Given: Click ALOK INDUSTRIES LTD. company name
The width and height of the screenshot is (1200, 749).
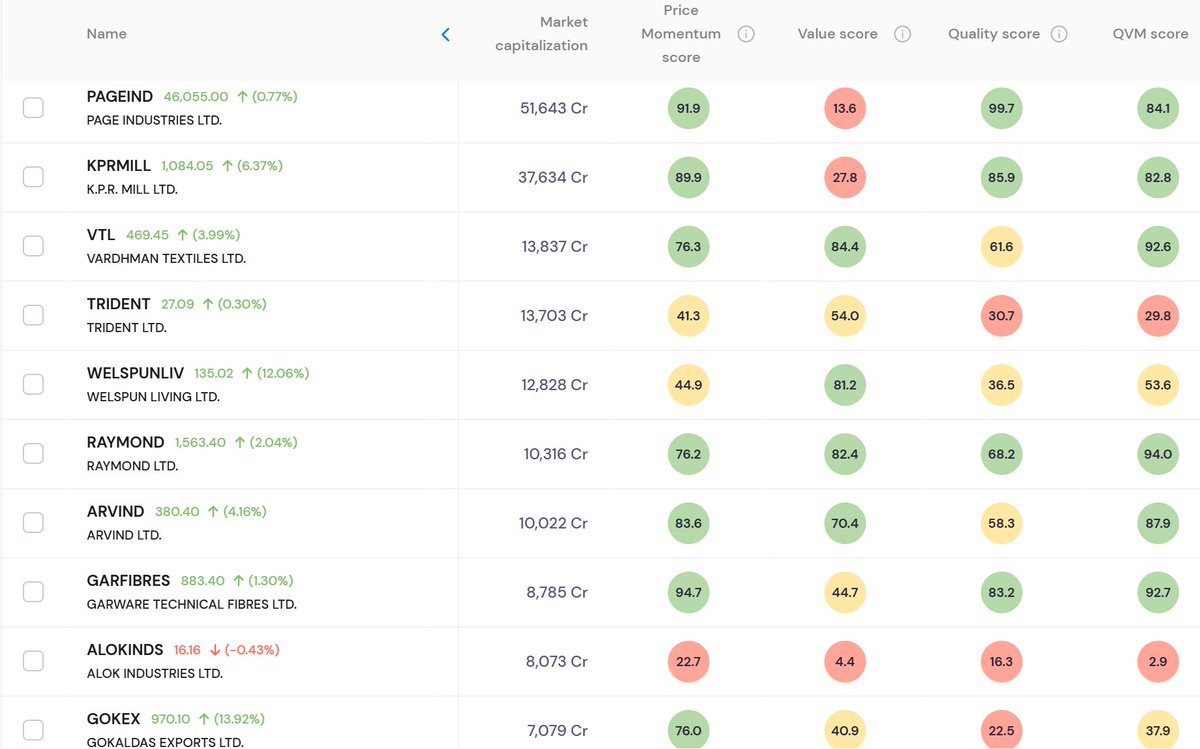Looking at the screenshot, I should click(155, 673).
